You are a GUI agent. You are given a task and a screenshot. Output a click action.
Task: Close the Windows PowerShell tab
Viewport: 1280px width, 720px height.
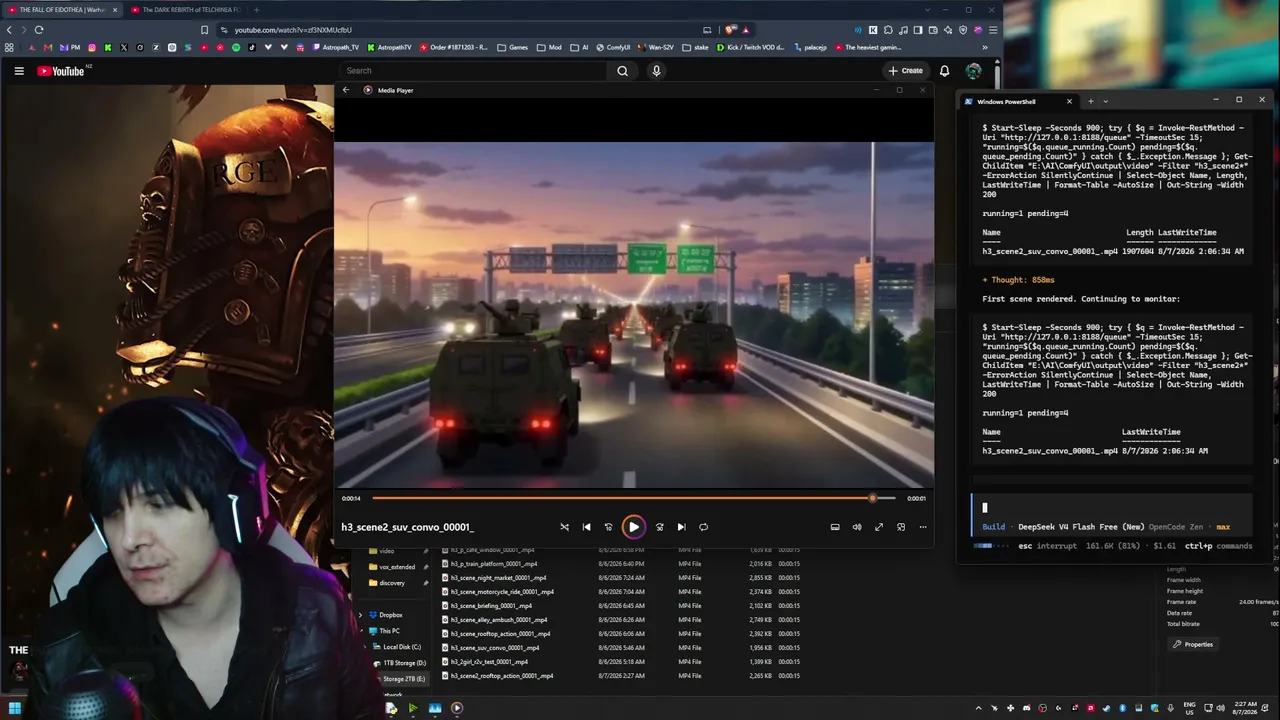pos(1069,101)
